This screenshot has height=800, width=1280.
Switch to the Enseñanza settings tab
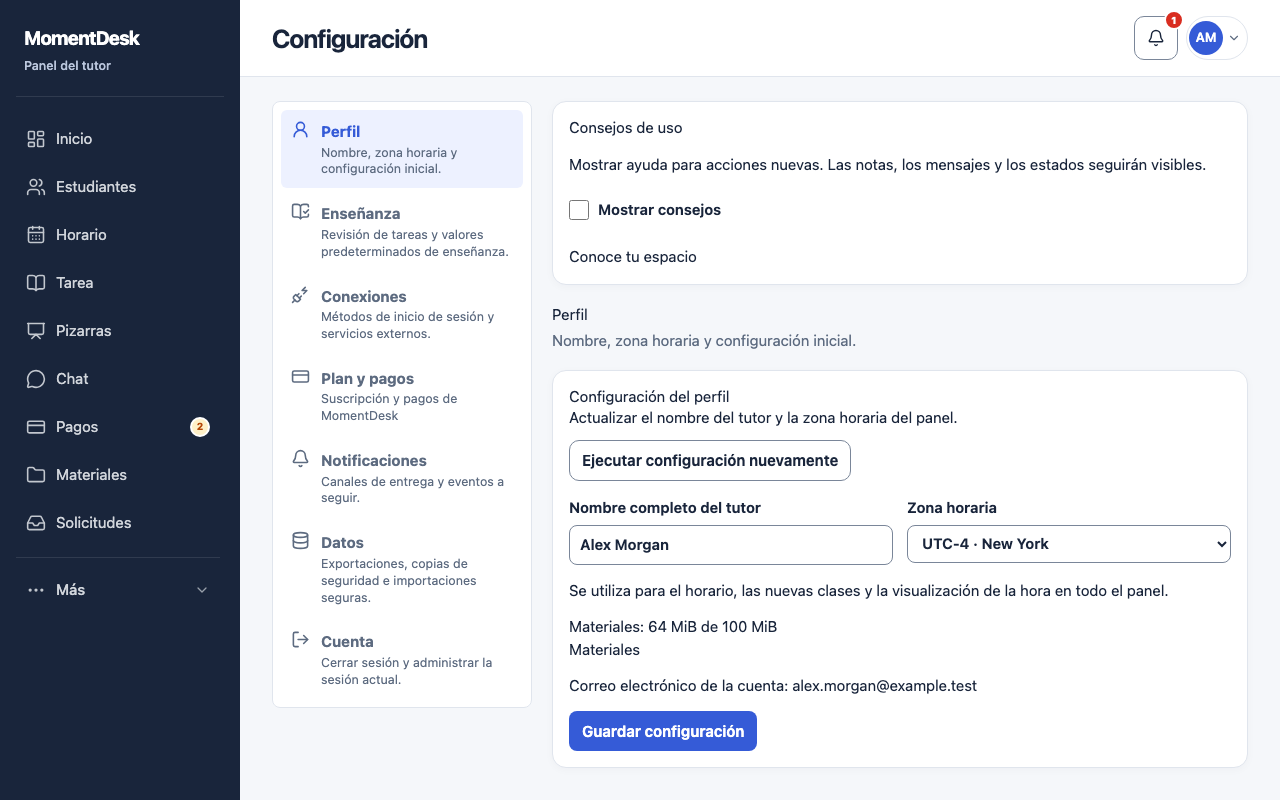coord(402,232)
